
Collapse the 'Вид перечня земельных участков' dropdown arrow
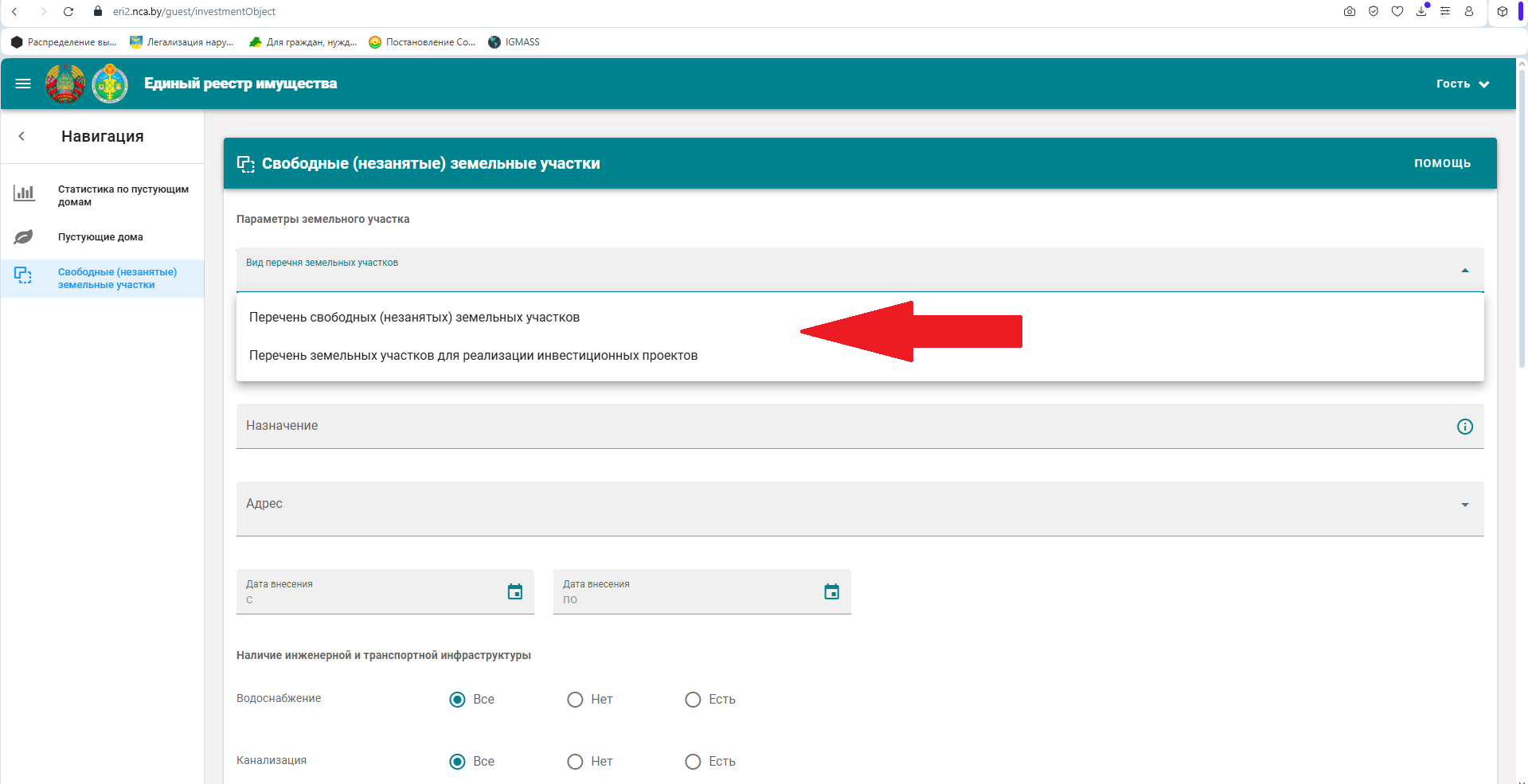coord(1464,271)
